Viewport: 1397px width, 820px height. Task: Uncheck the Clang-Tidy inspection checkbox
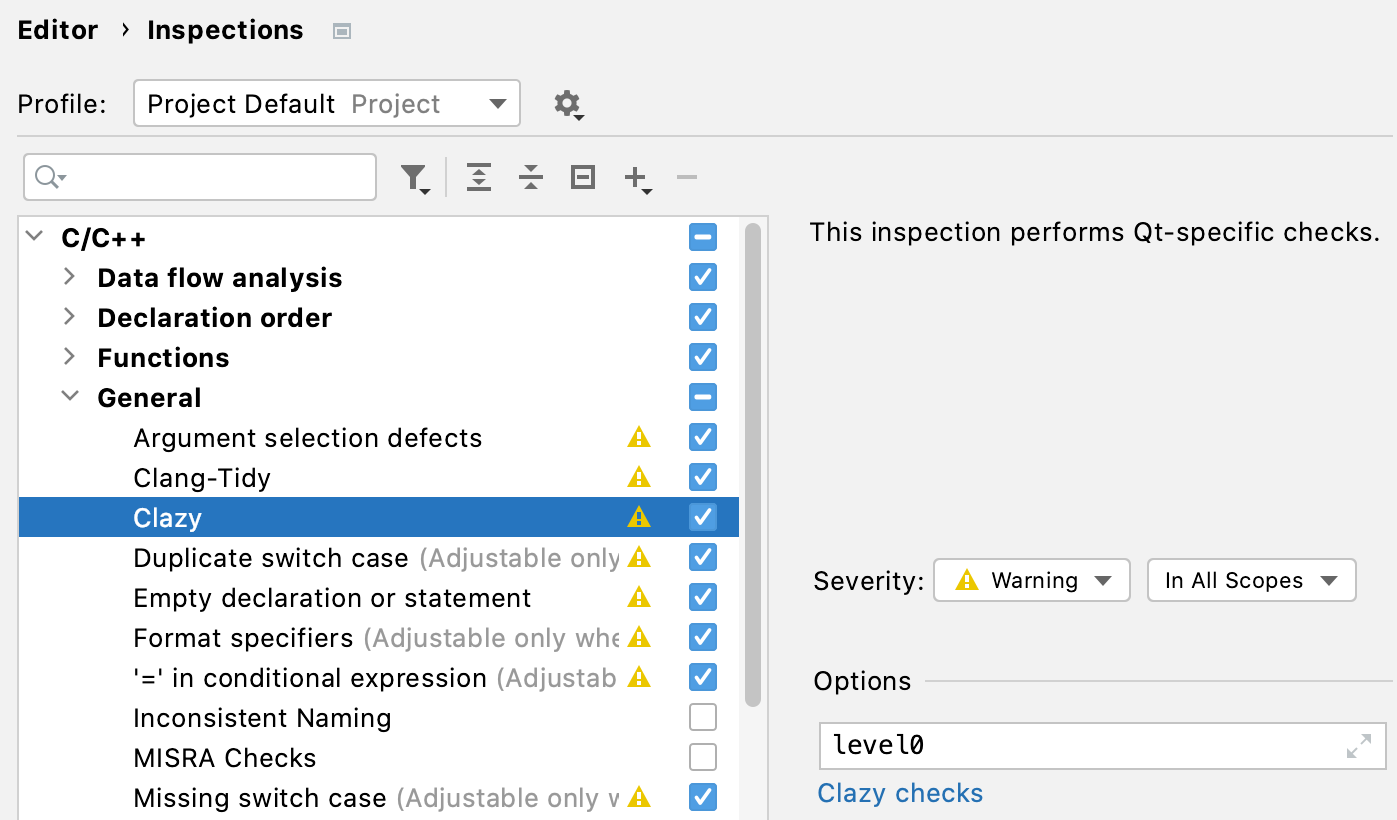tap(703, 477)
